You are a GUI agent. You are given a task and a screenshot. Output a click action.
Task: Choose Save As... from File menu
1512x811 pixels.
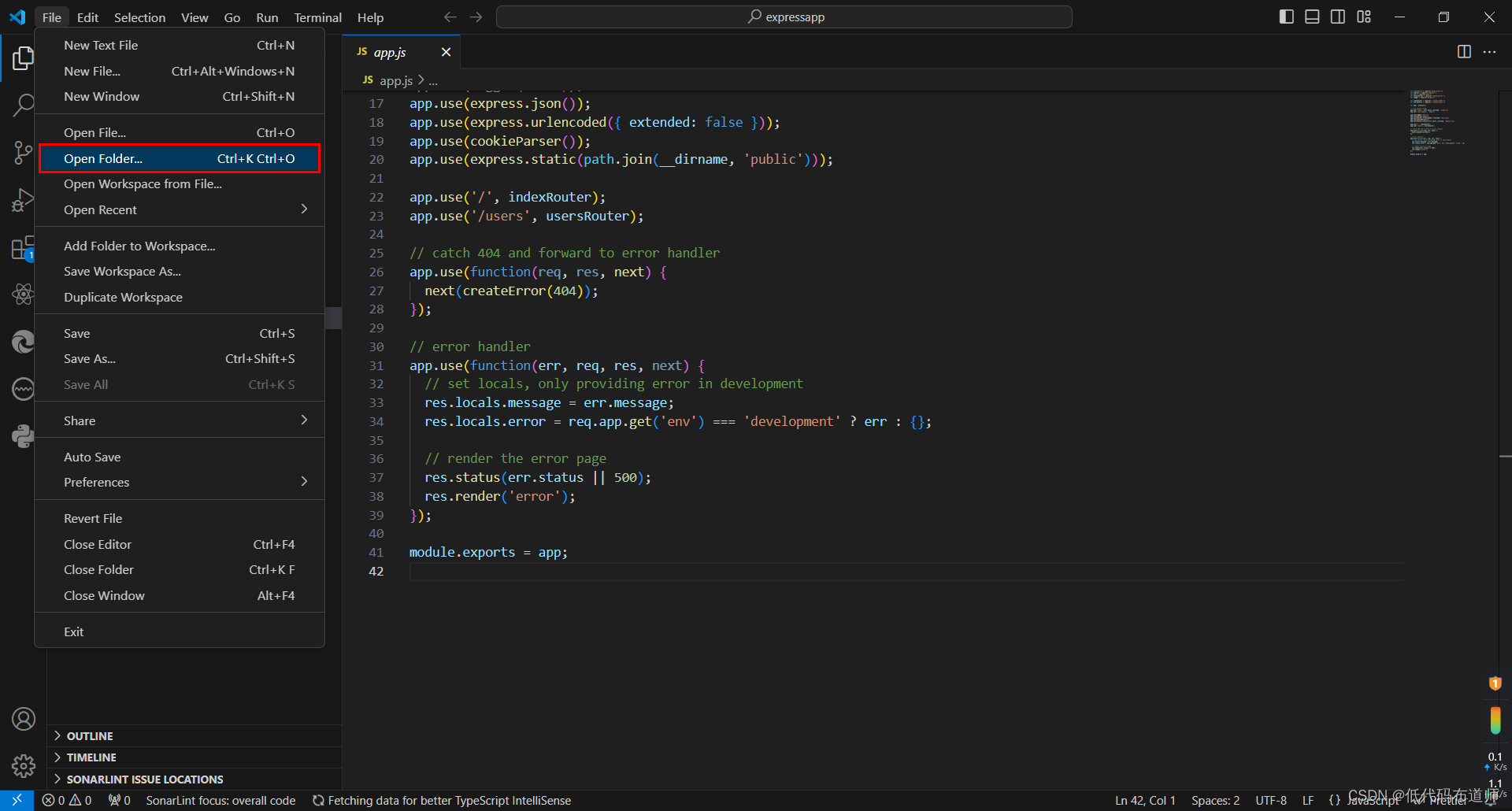[180, 358]
